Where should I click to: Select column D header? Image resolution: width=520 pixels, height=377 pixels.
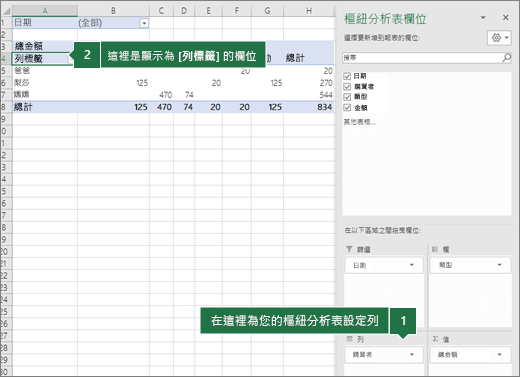point(184,11)
